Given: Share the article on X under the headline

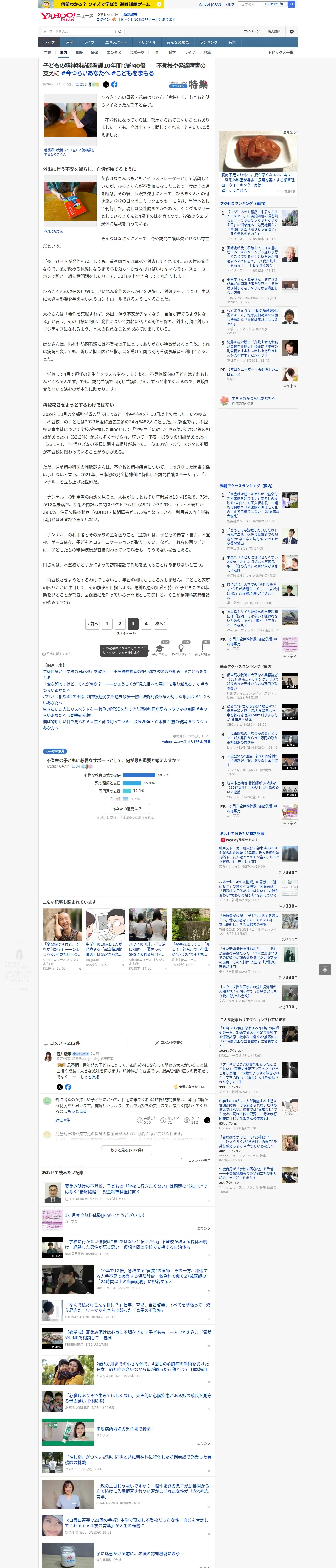Looking at the screenshot, I should pos(106,85).
